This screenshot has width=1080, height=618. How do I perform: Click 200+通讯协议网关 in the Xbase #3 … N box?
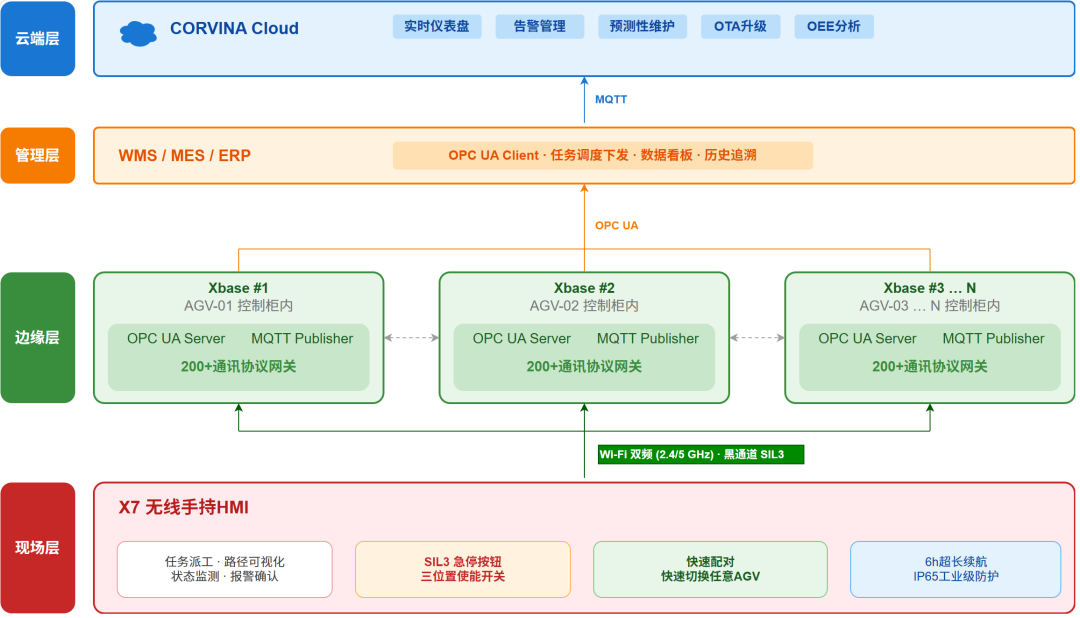(930, 367)
